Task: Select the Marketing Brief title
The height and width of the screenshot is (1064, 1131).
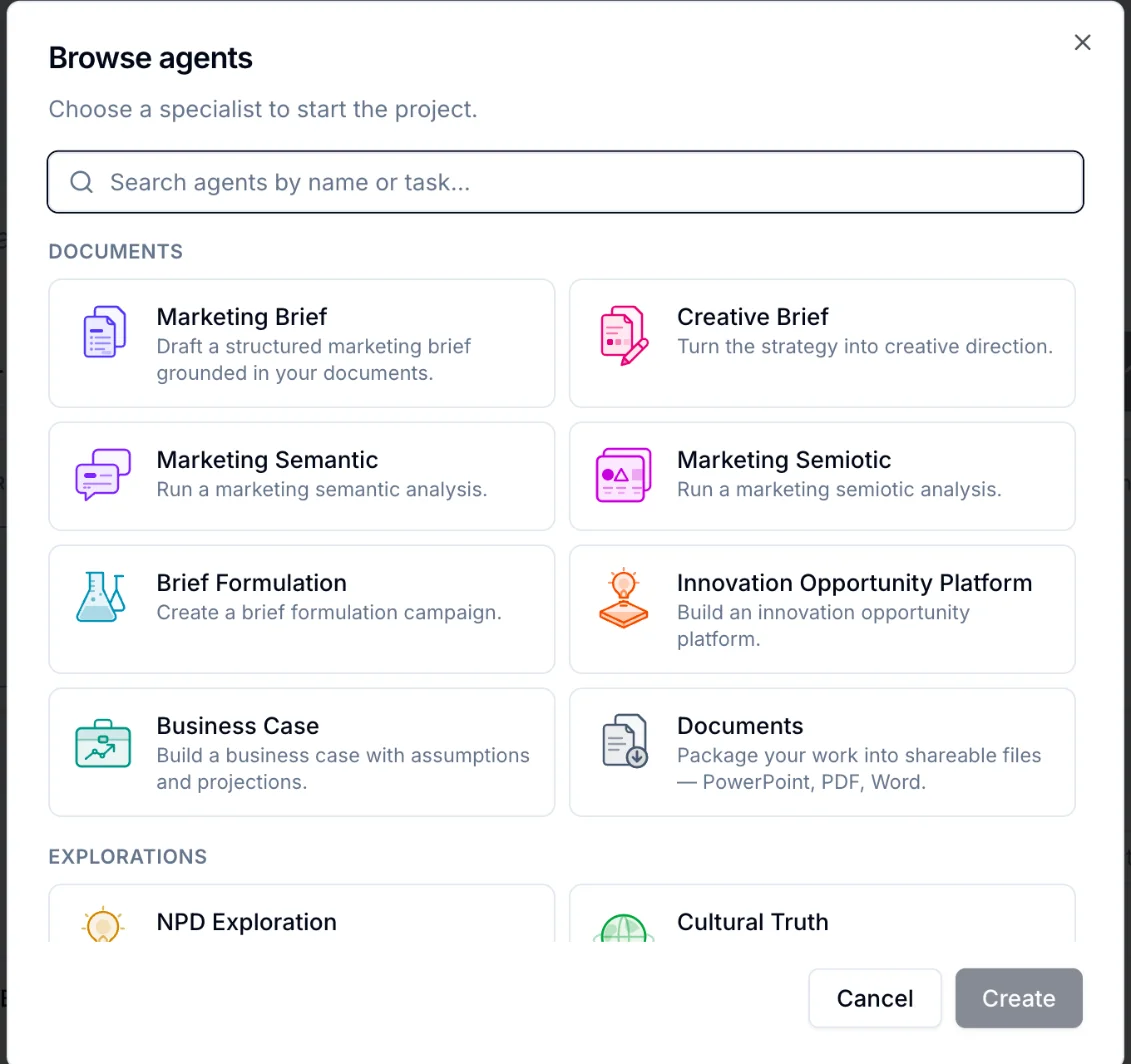Action: tap(242, 317)
